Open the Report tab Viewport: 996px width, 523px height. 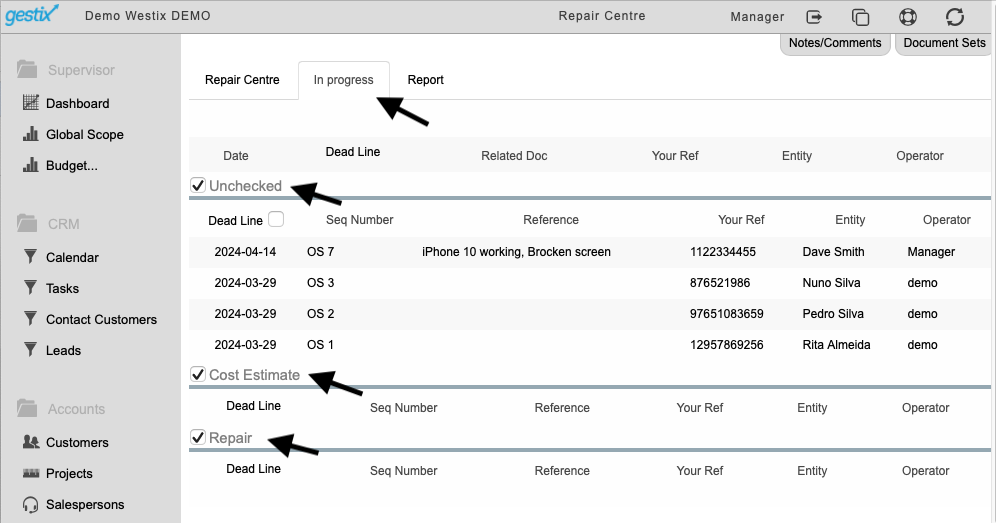point(426,80)
